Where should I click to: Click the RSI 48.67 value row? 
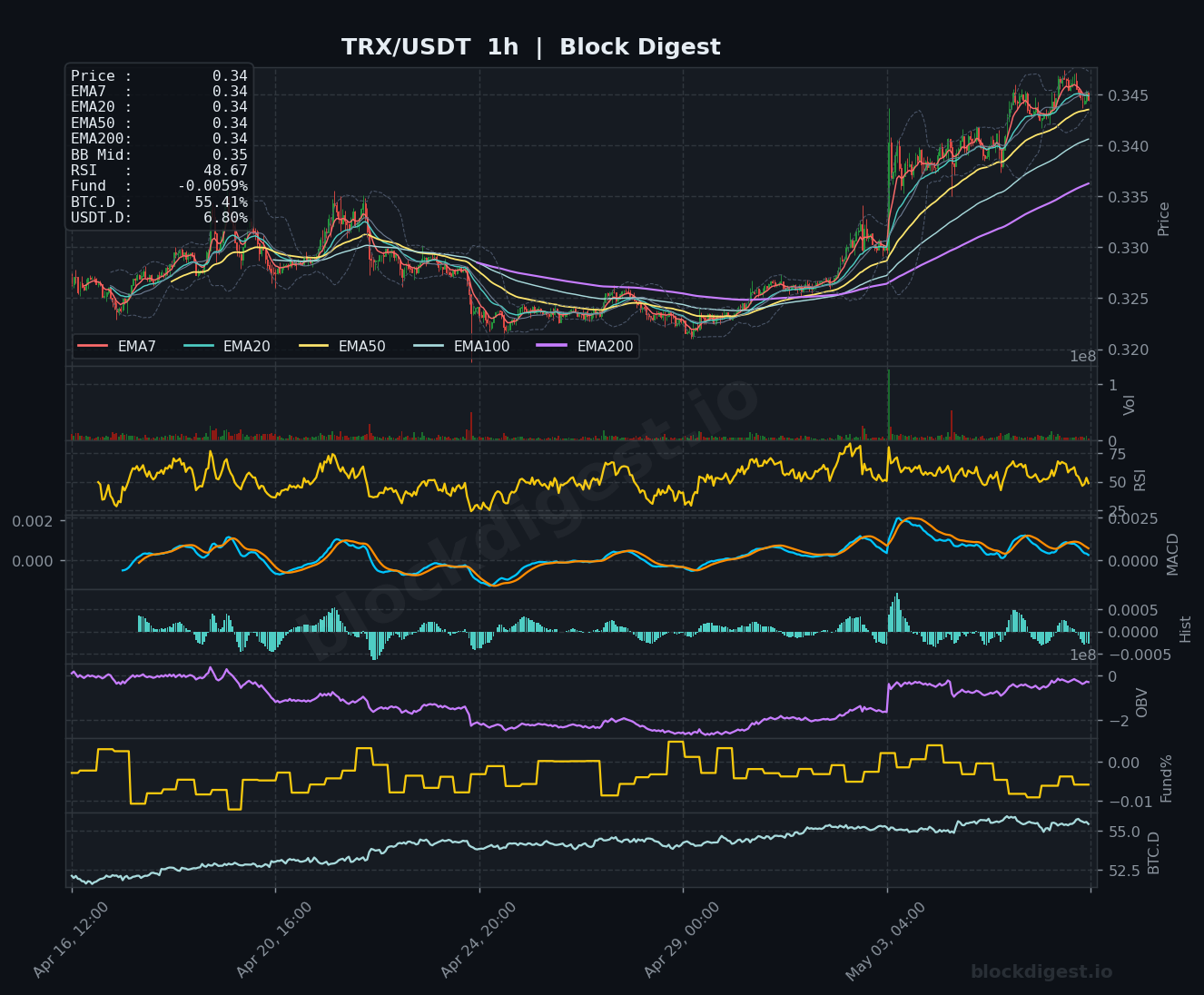[x=159, y=171]
